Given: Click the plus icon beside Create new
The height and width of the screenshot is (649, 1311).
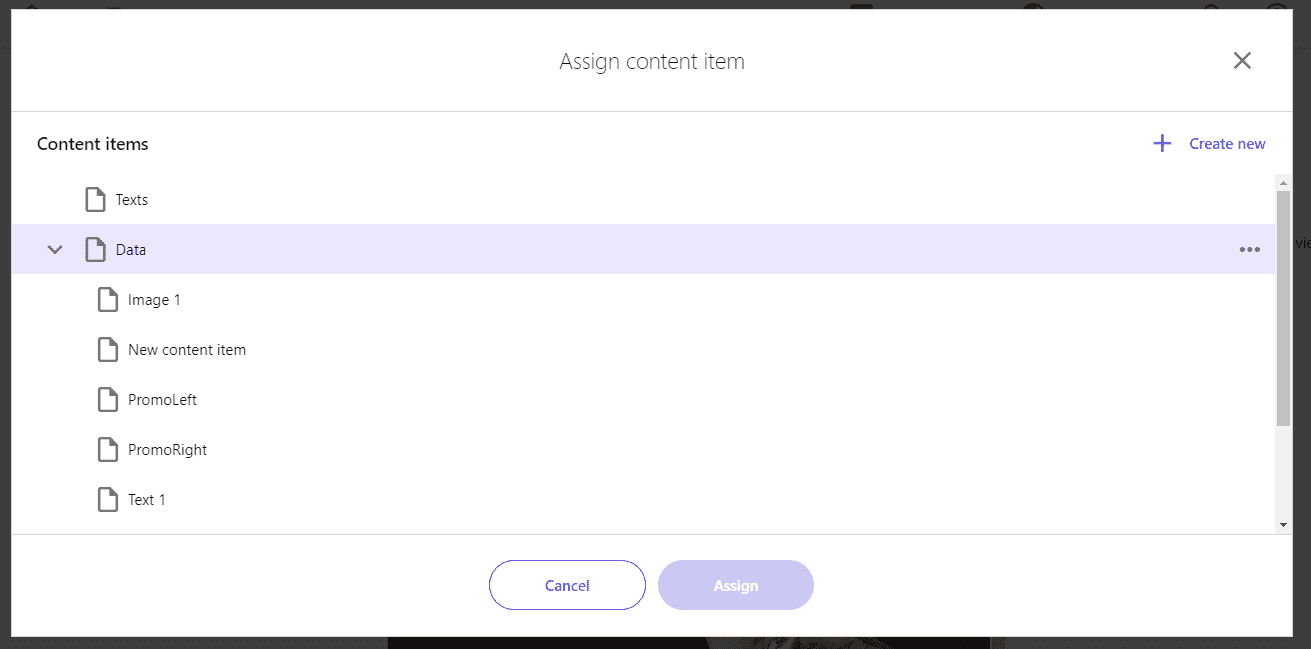Looking at the screenshot, I should 1162,144.
